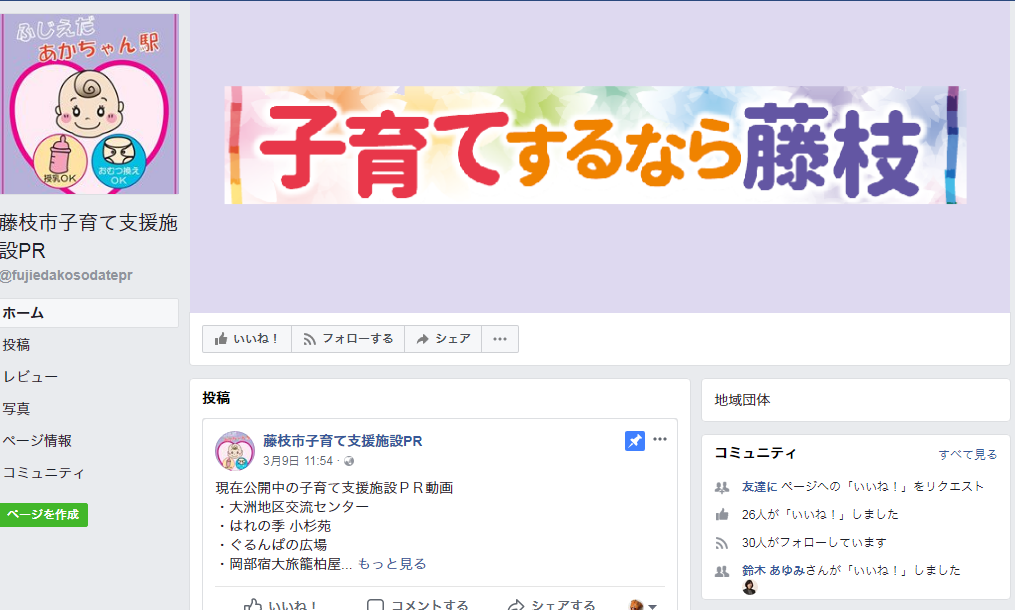Screen dimensions: 1015x610
Task: Open the シェア share menu button
Action: click(x=443, y=339)
